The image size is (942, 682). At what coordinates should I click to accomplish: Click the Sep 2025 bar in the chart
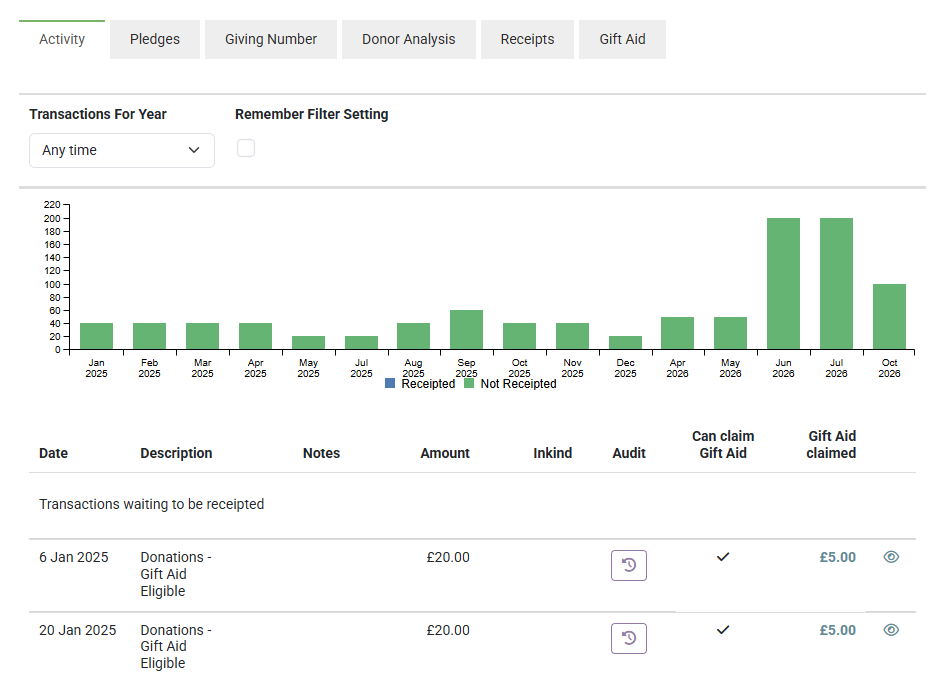tap(466, 330)
